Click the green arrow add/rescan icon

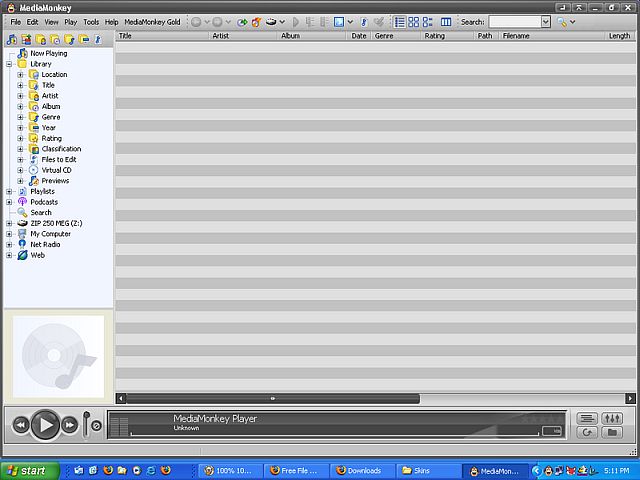pos(242,22)
